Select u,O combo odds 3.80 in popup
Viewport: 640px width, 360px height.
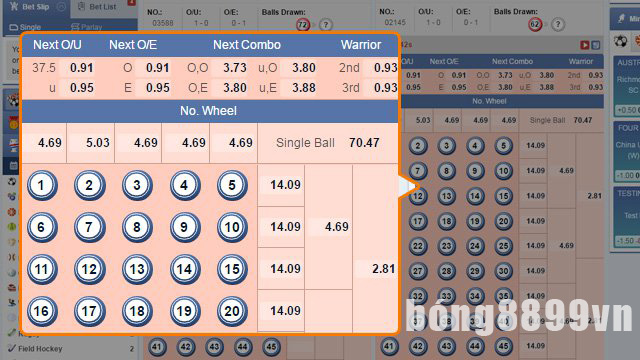click(304, 68)
